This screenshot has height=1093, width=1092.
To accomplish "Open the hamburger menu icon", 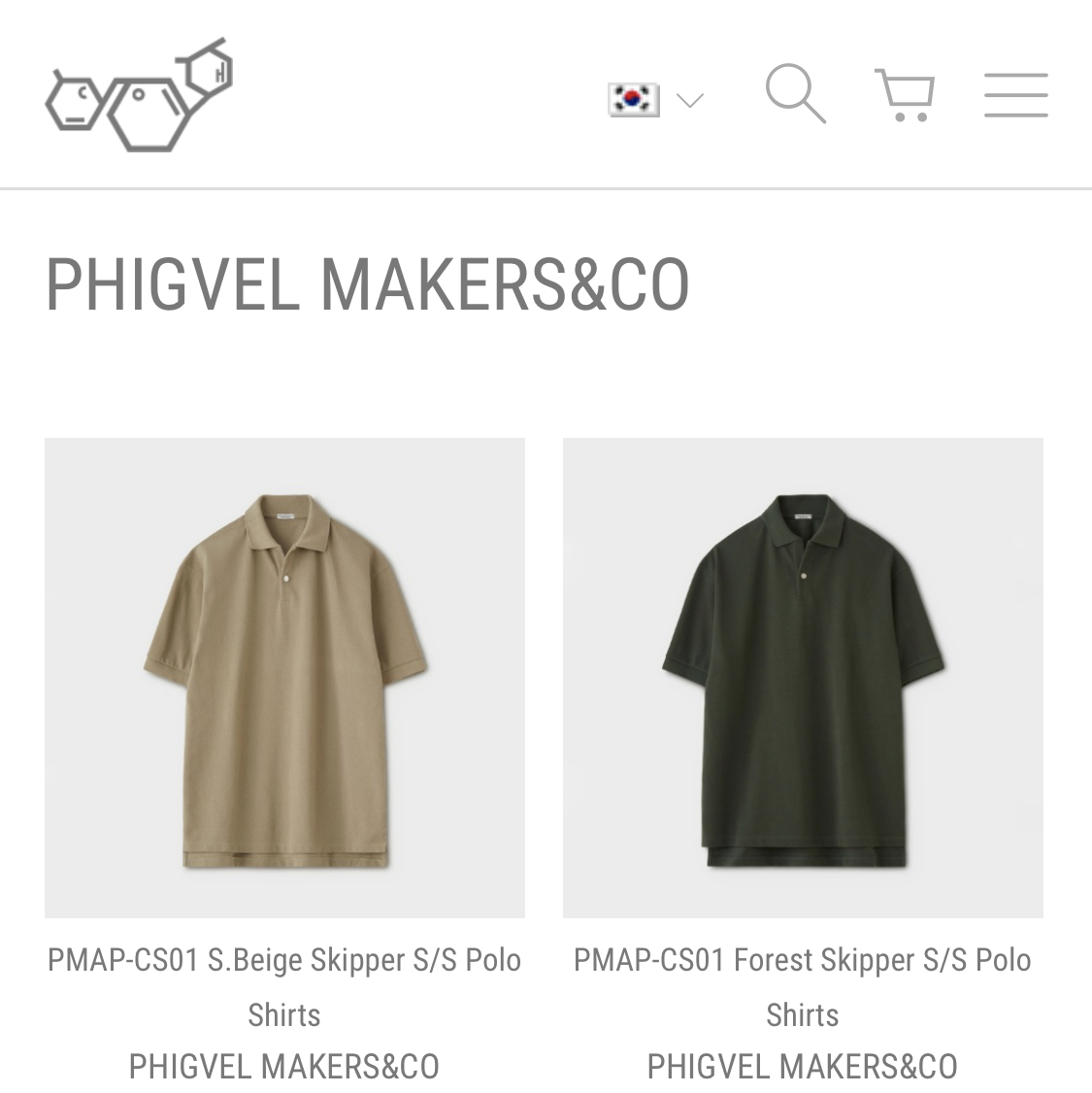I will pos(1016,95).
